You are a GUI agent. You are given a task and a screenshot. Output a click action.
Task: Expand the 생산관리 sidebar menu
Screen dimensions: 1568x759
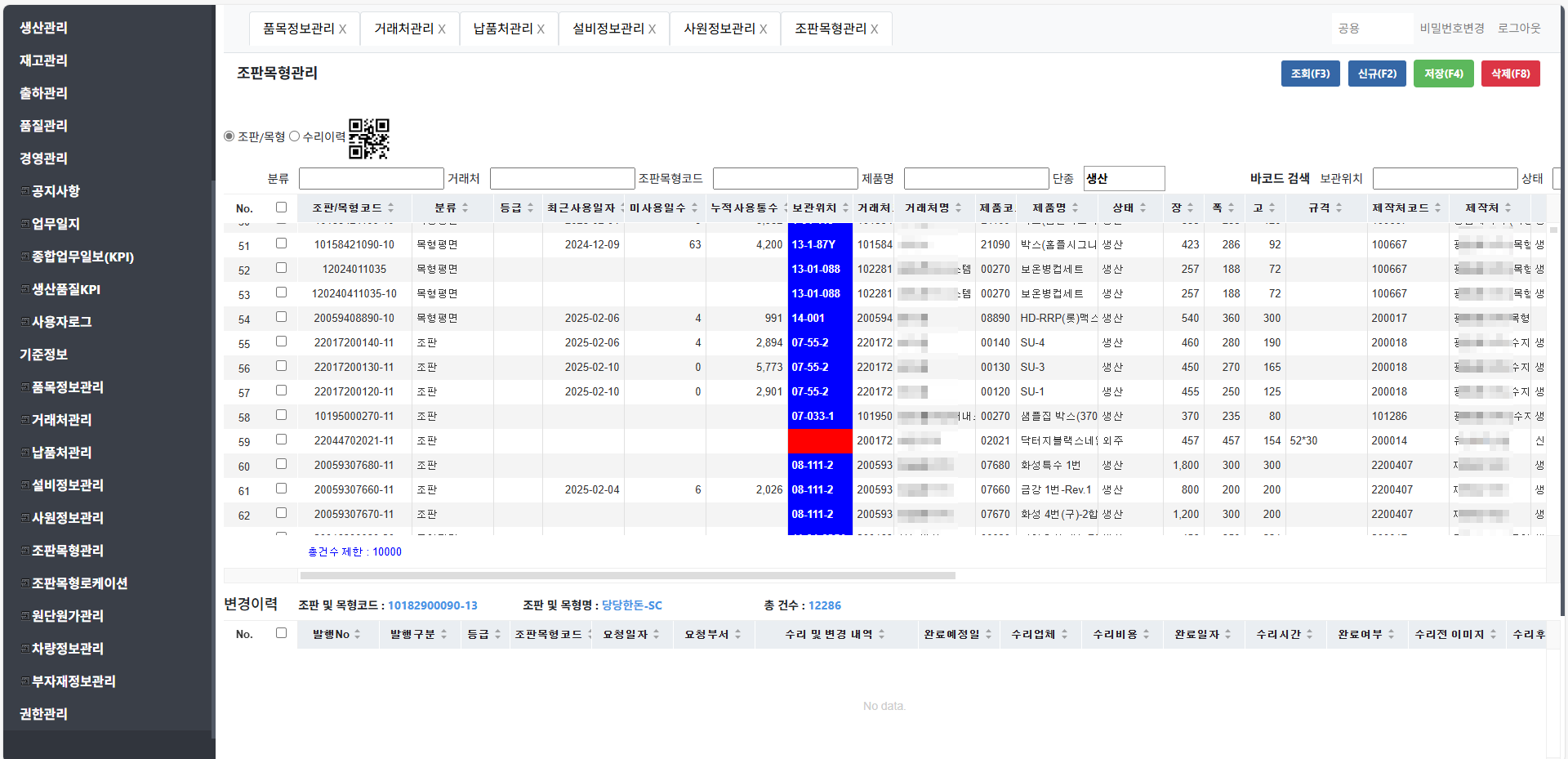tap(44, 28)
